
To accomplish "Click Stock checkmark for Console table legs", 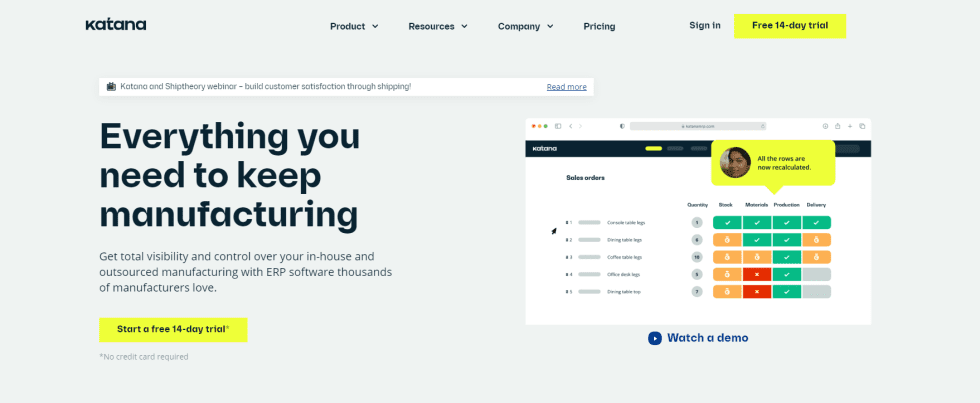I will click(x=728, y=222).
